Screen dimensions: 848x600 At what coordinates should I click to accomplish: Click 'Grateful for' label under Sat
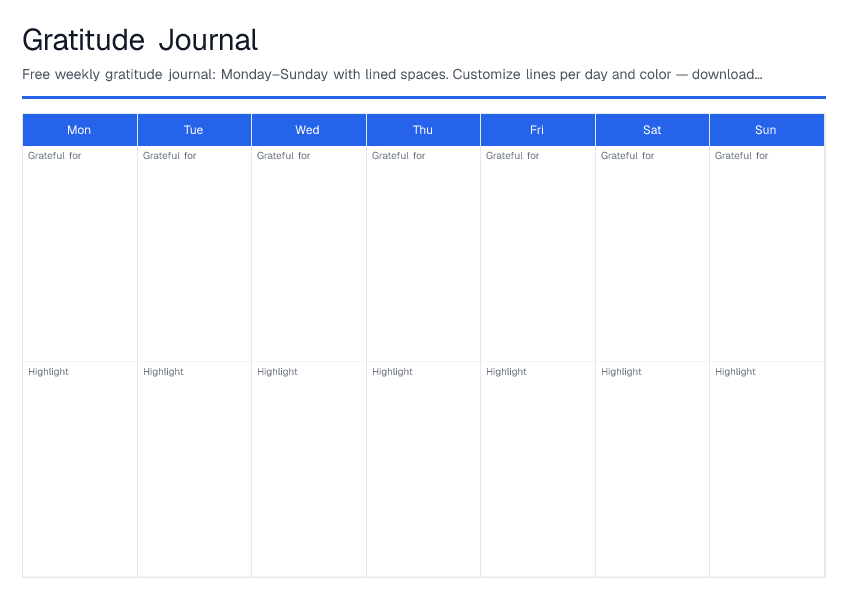[627, 156]
